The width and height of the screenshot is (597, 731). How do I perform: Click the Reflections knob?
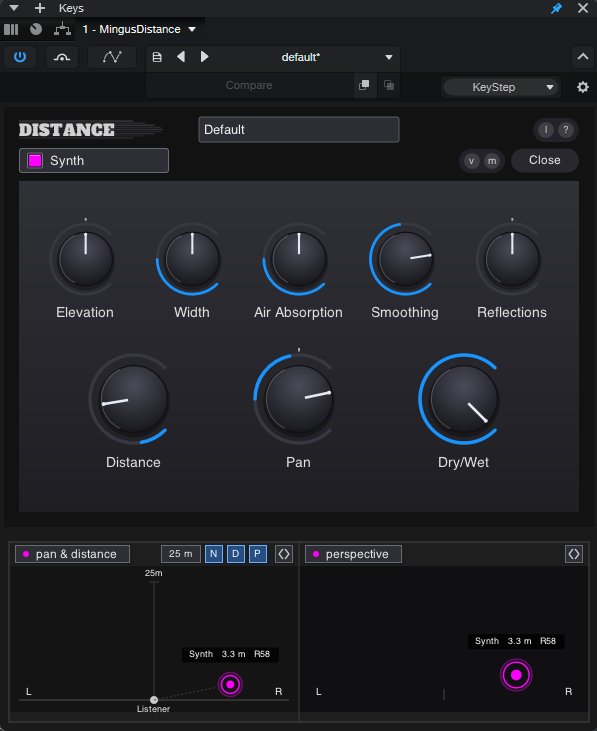[512, 259]
